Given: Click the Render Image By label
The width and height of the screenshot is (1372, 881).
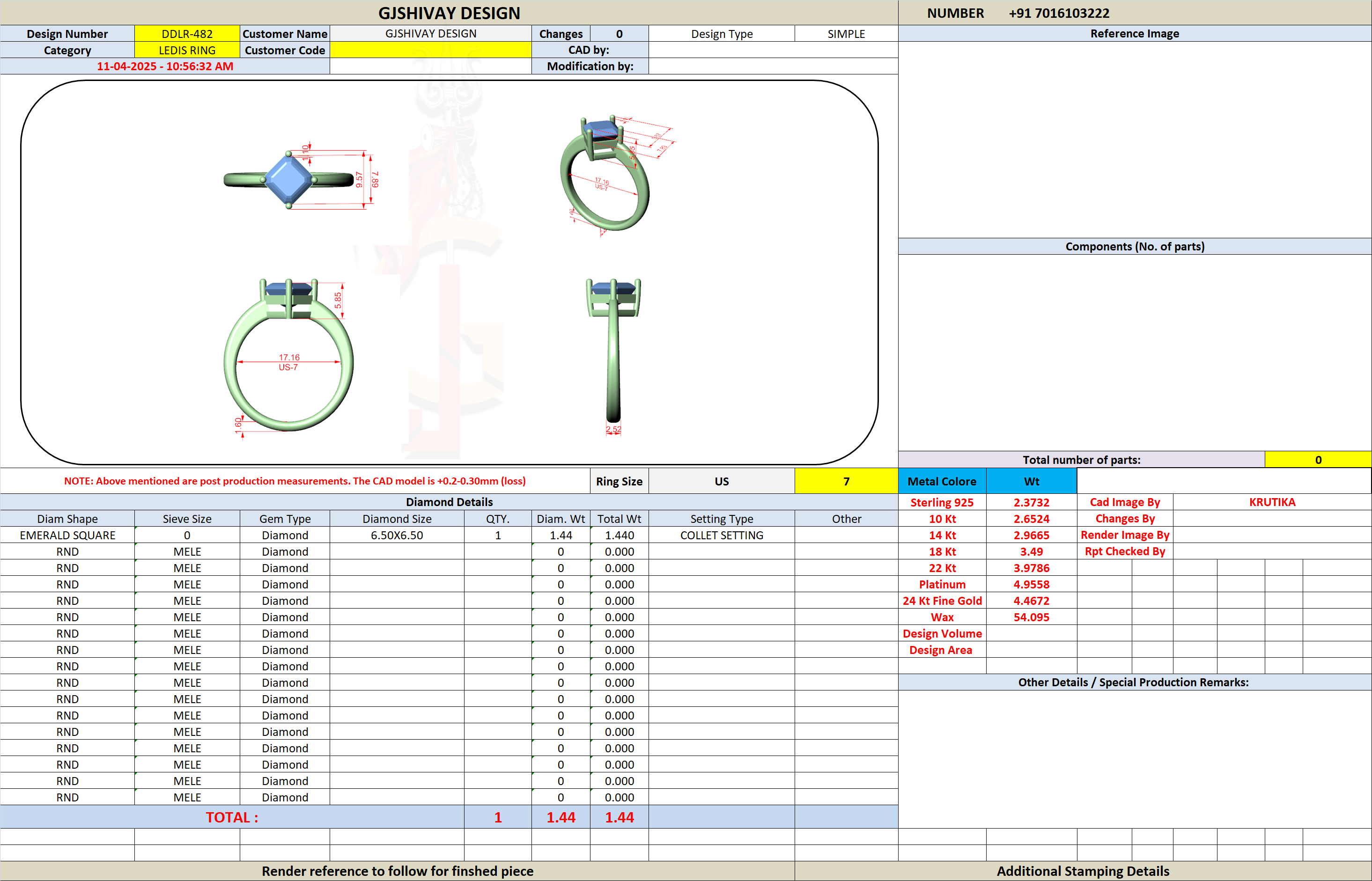Looking at the screenshot, I should (x=1125, y=535).
